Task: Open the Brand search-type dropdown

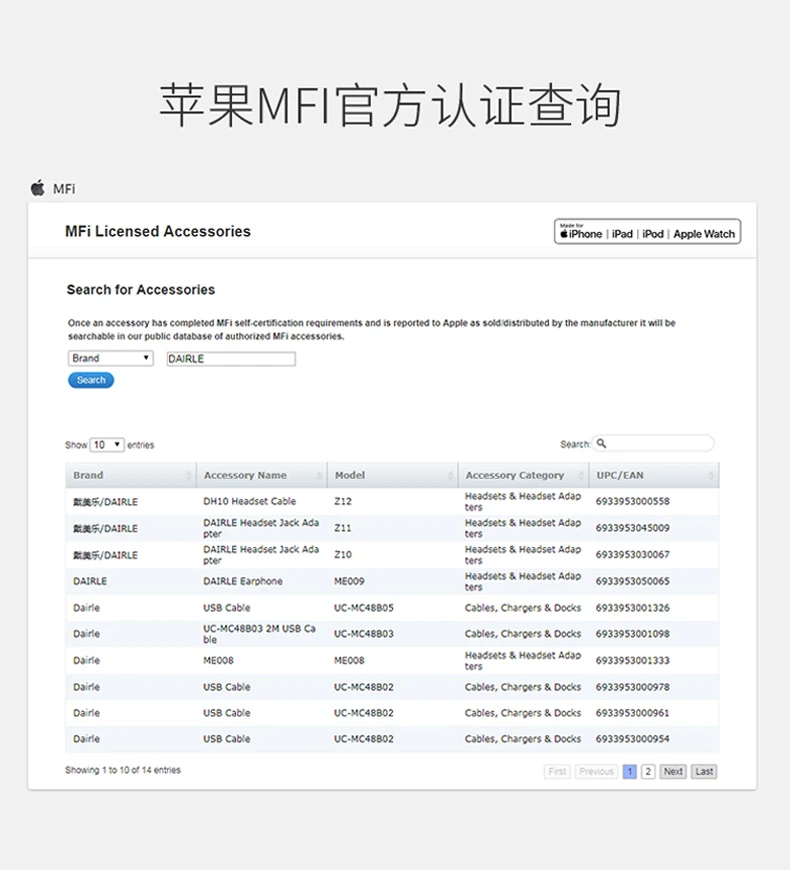Action: point(110,358)
